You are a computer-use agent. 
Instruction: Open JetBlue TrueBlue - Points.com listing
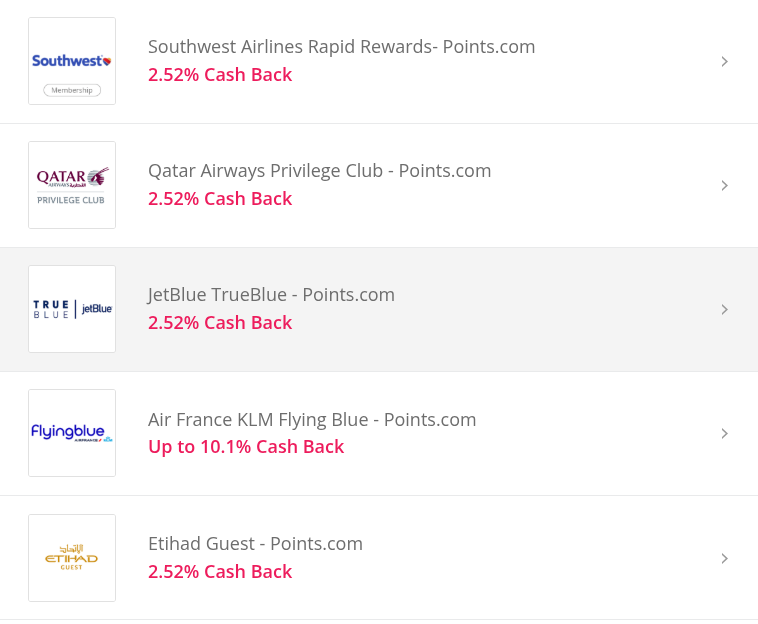click(271, 295)
